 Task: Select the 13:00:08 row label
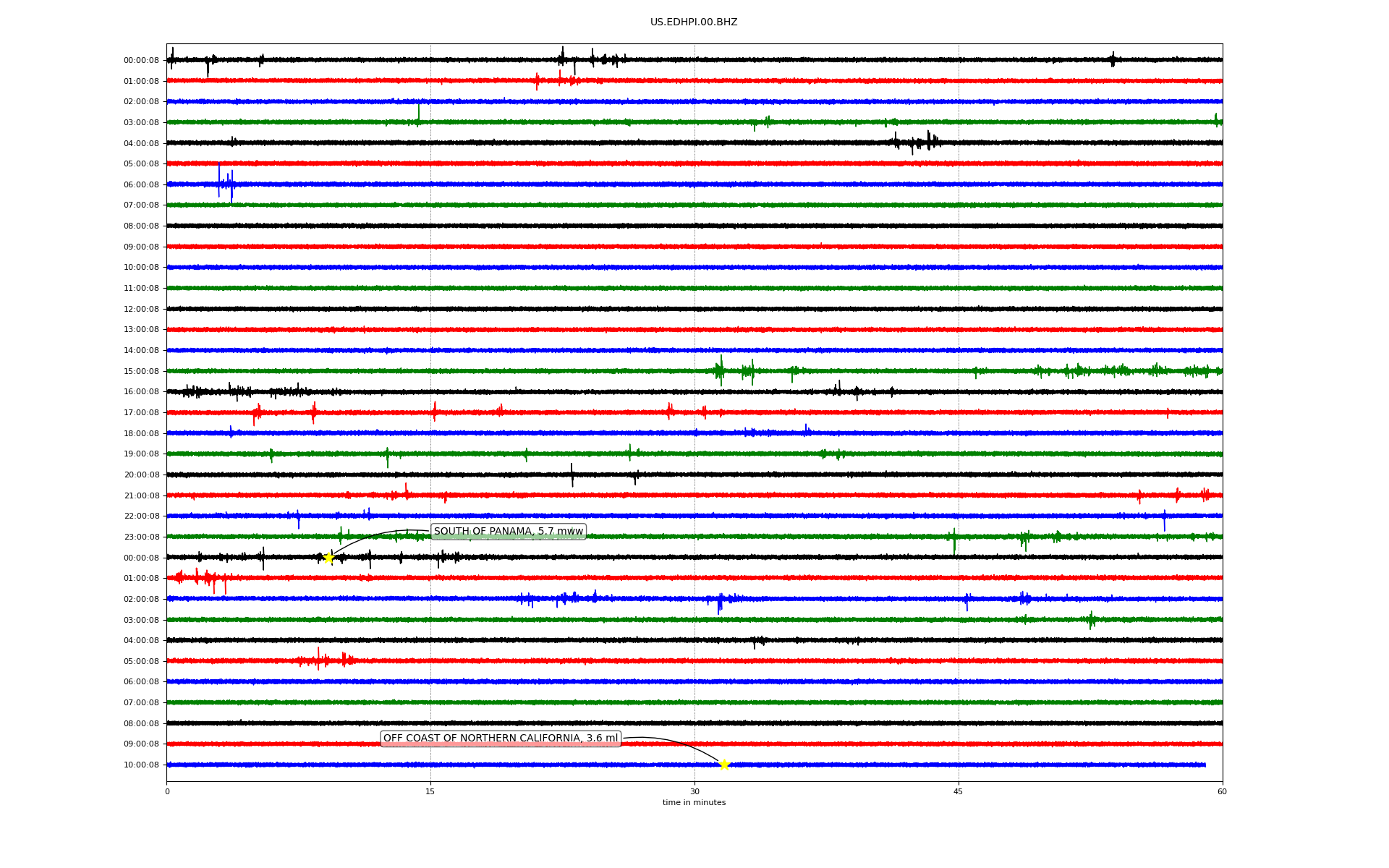tap(141, 330)
